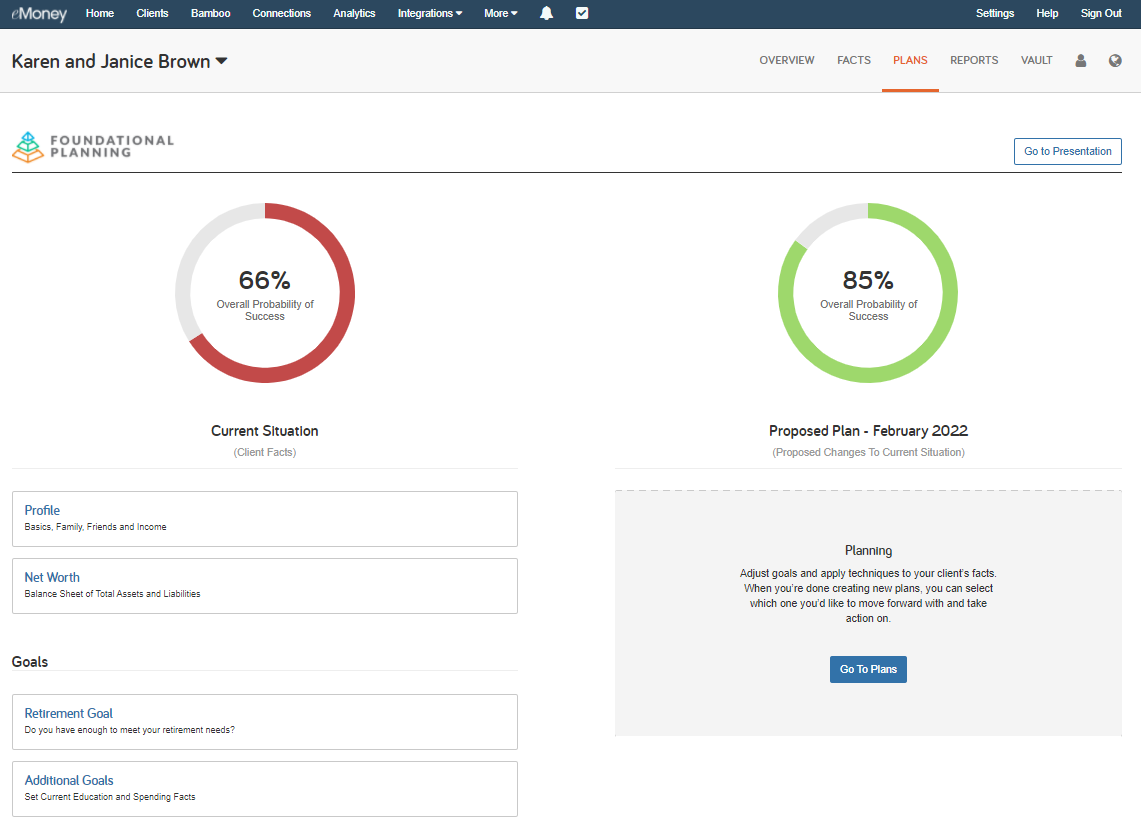Open the Help link
The image size is (1141, 838).
(x=1047, y=13)
